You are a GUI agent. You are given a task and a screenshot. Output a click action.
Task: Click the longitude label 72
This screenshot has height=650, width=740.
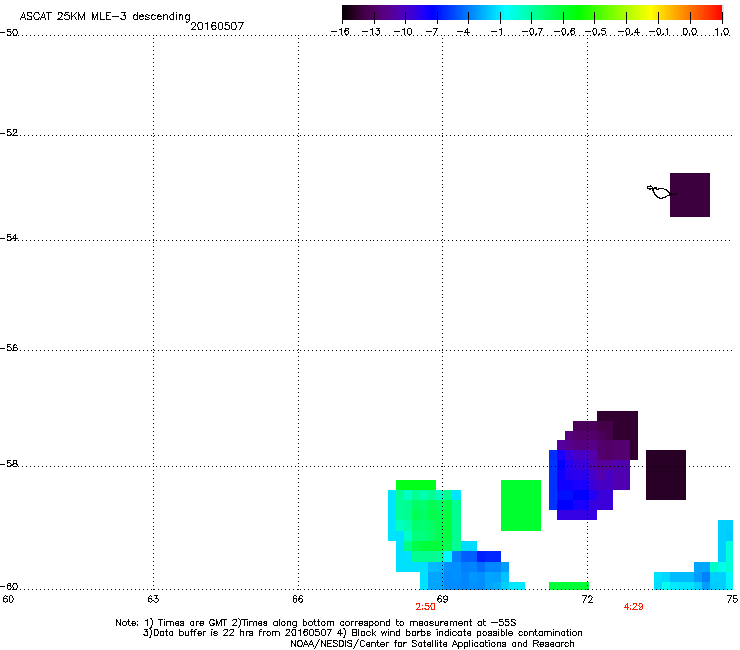pyautogui.click(x=587, y=599)
